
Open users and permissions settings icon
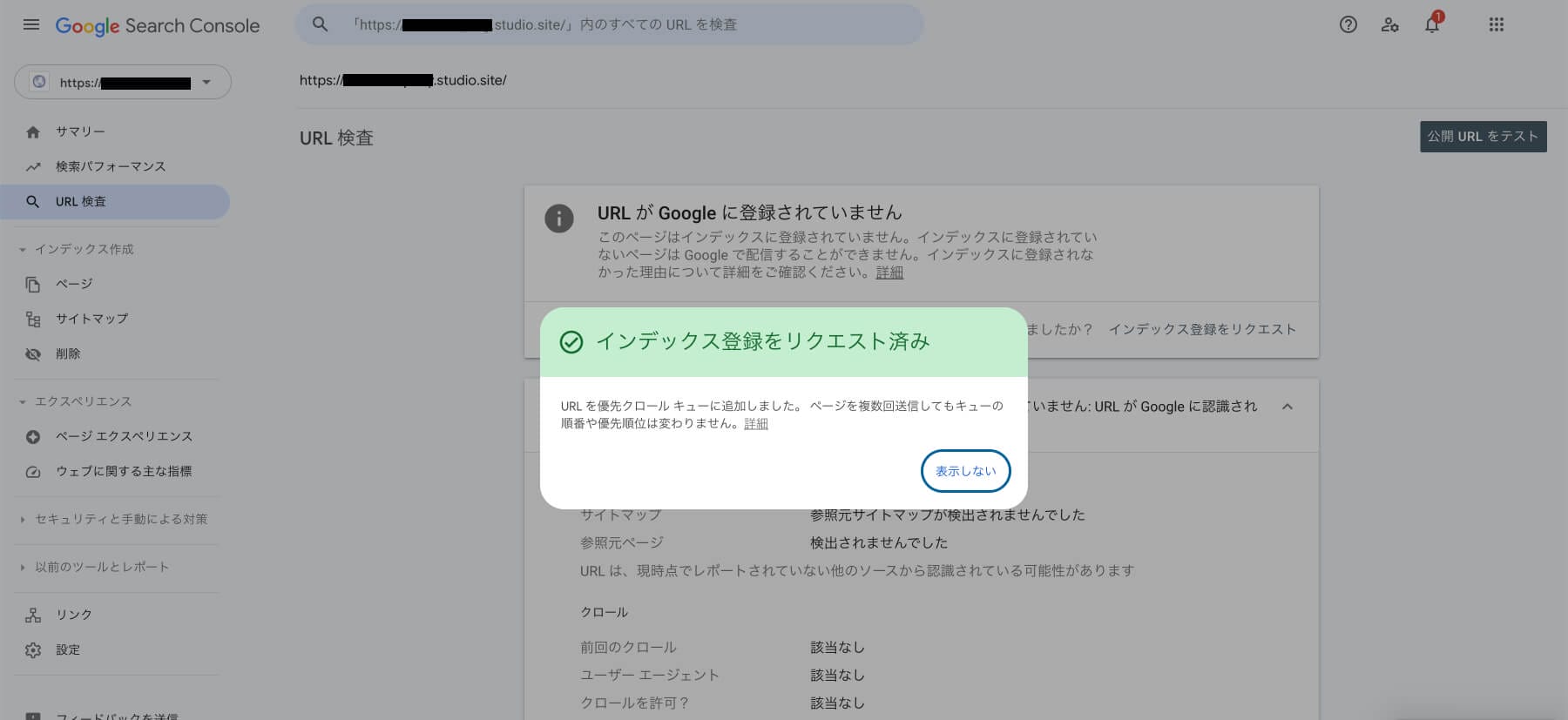[x=1389, y=24]
